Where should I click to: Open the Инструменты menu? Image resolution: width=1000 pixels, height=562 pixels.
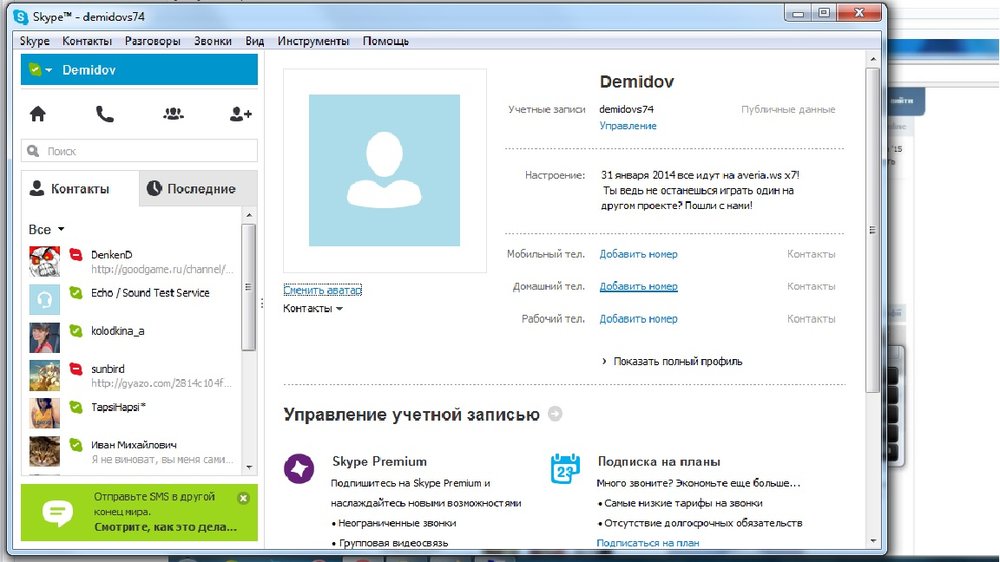coord(313,41)
